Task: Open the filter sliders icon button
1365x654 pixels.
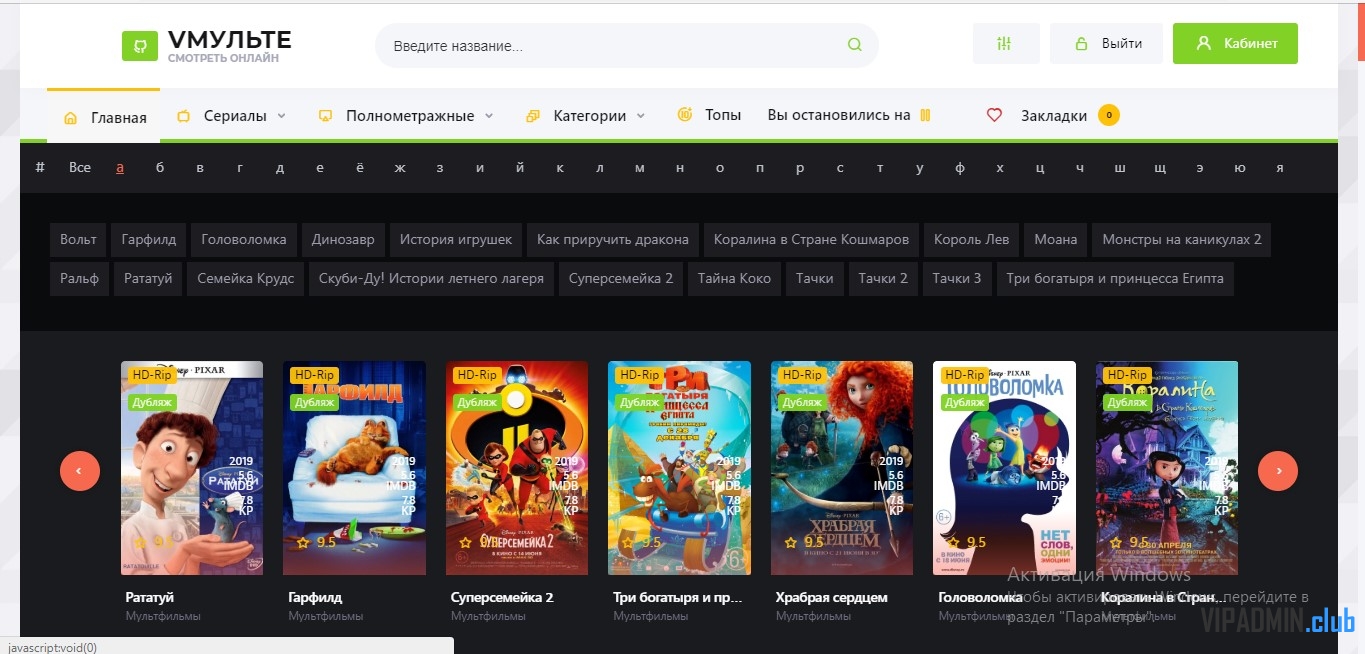Action: point(1005,44)
